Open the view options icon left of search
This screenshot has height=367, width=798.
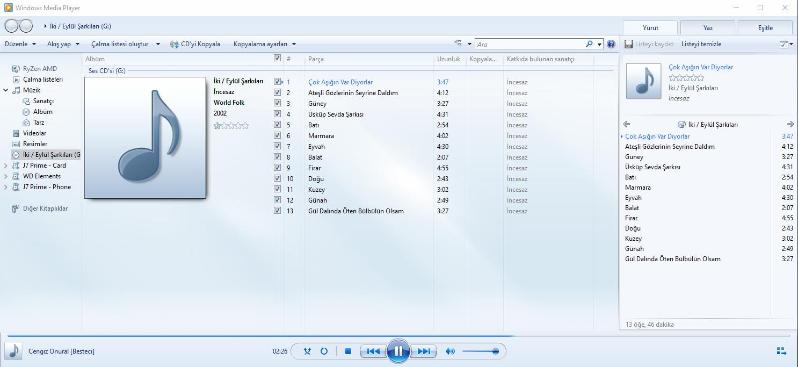(x=459, y=44)
